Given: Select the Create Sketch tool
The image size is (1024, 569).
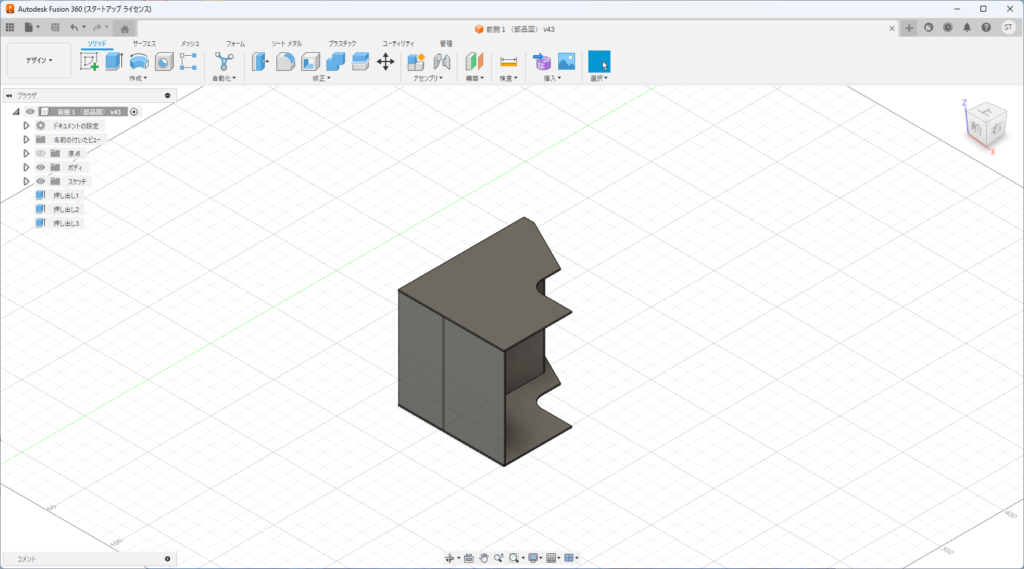Looking at the screenshot, I should (x=89, y=61).
